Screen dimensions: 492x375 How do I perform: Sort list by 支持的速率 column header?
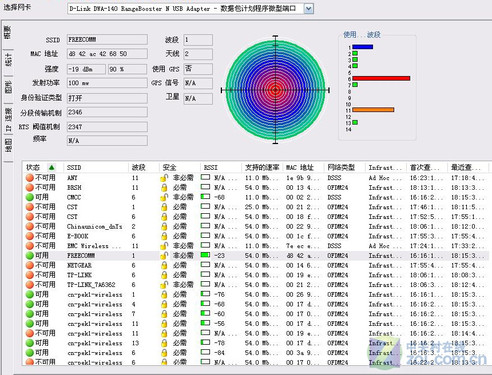262,167
